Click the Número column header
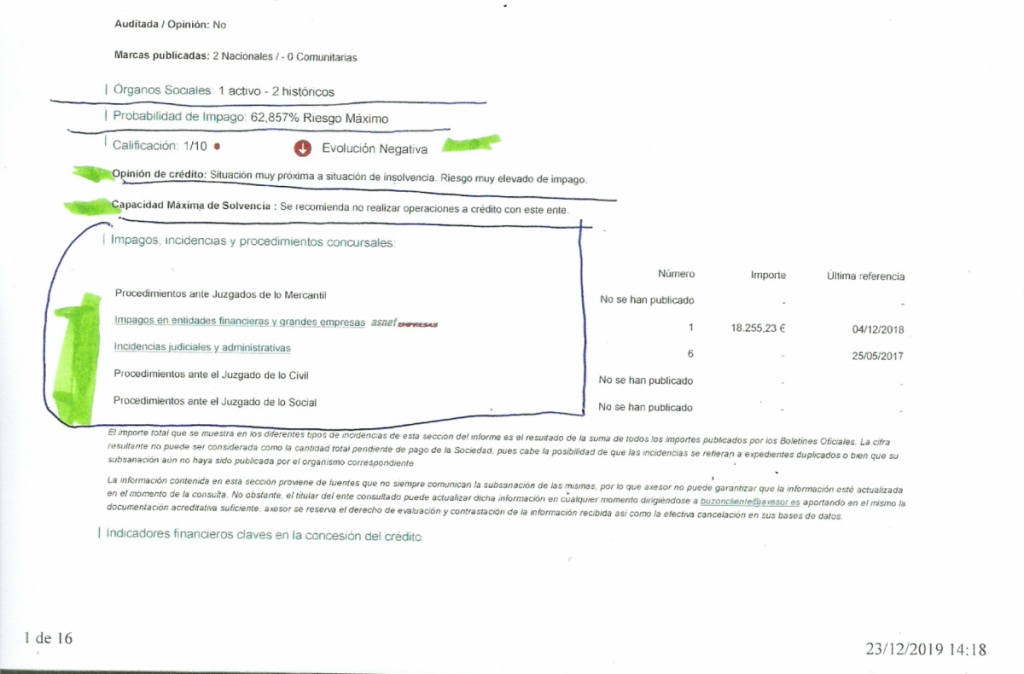1024x674 pixels. tap(676, 274)
